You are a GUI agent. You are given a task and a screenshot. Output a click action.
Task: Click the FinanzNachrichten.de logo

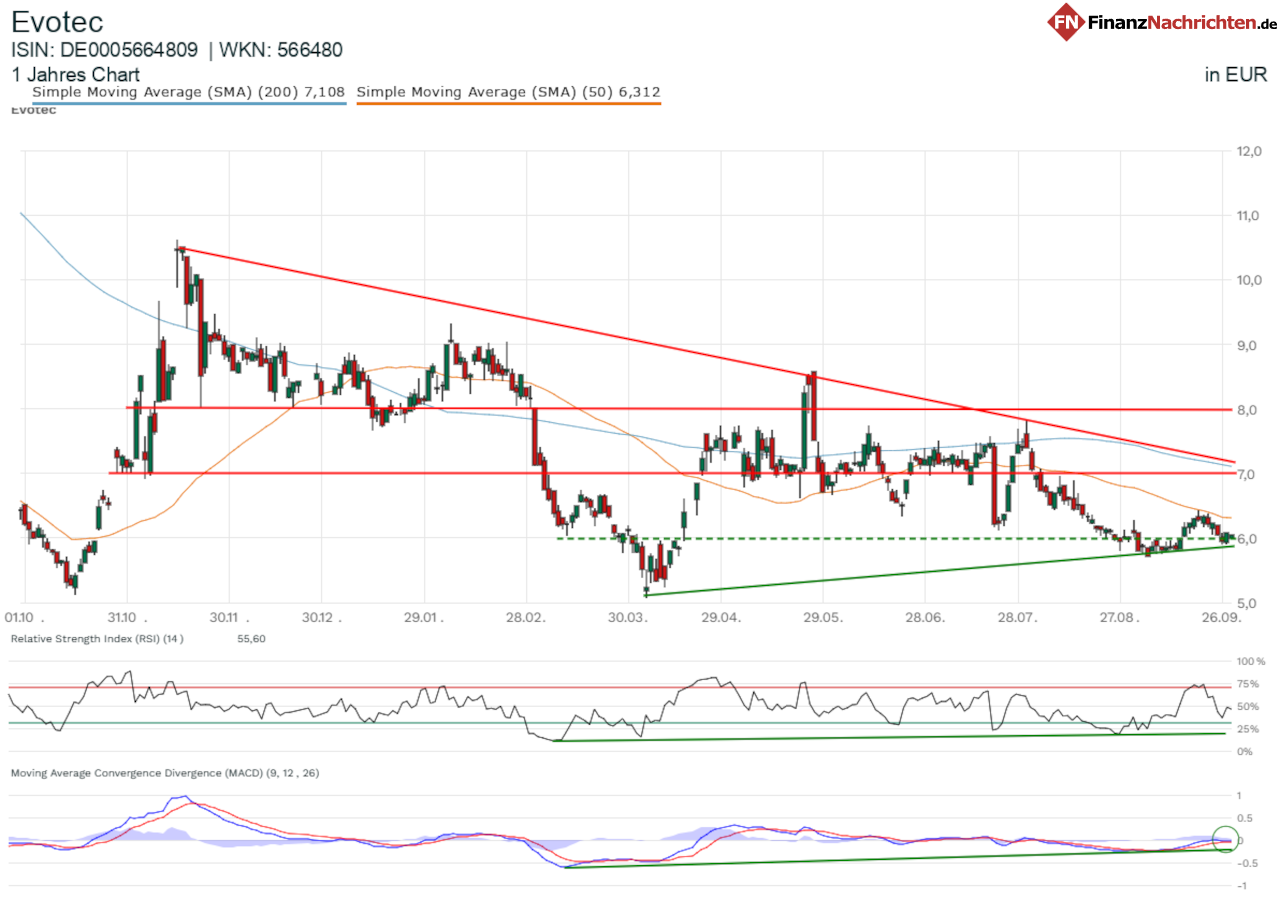1161,22
